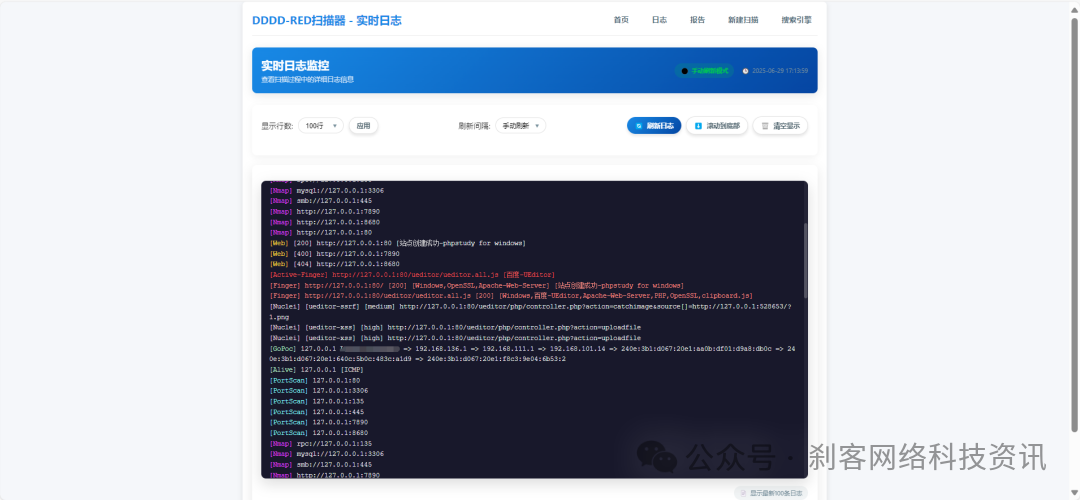Click the 实时日志监控 heading
Image resolution: width=1080 pixels, height=500 pixels.
(x=295, y=66)
